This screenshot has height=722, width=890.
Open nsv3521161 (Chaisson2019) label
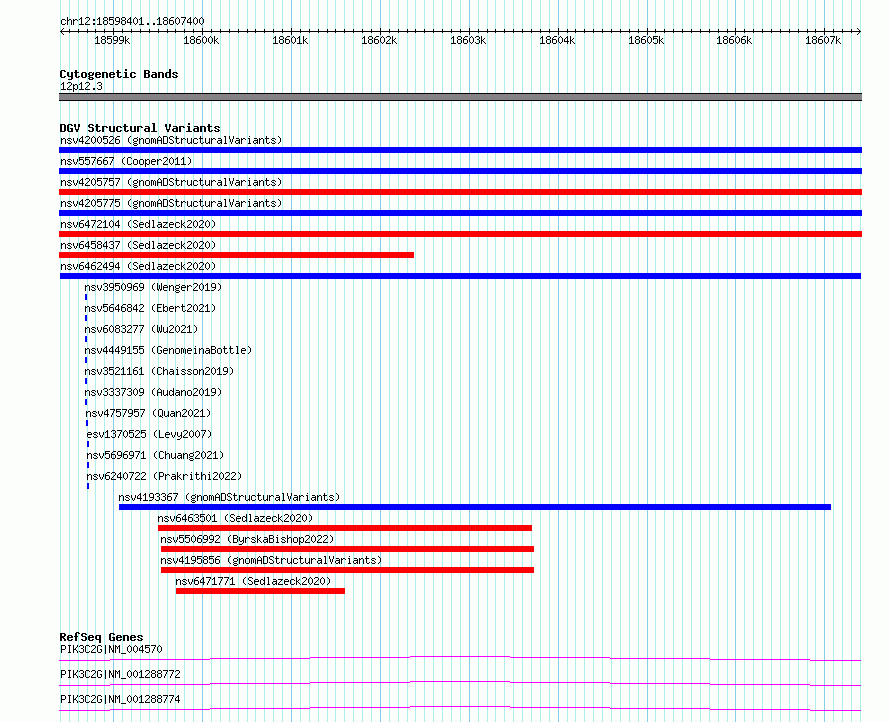click(x=159, y=371)
